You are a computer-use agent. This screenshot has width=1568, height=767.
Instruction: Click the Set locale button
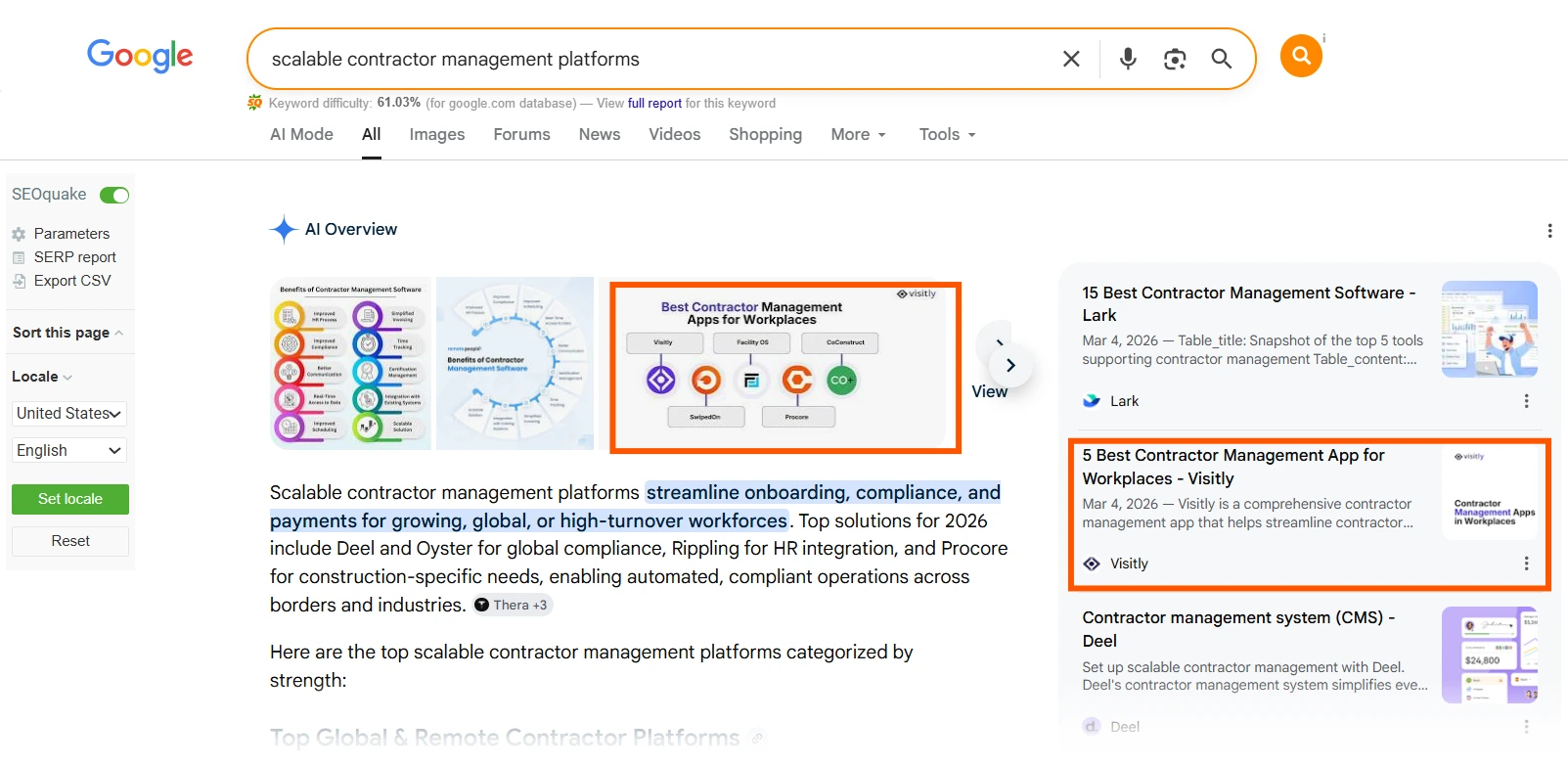click(x=70, y=499)
